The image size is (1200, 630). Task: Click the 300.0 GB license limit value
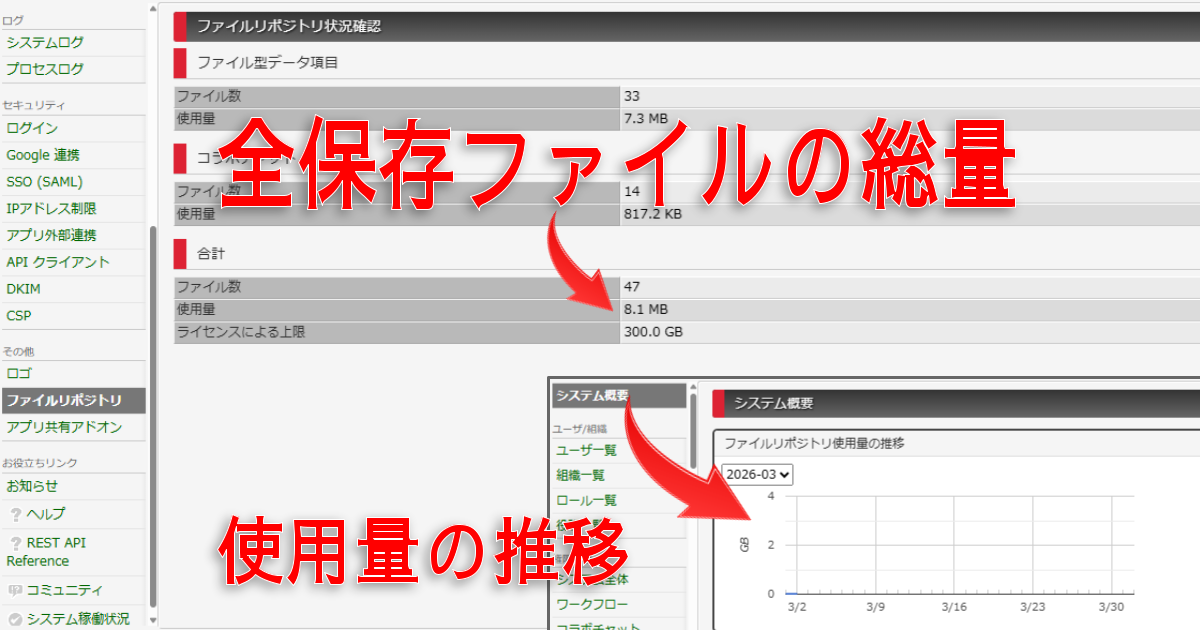coord(653,331)
